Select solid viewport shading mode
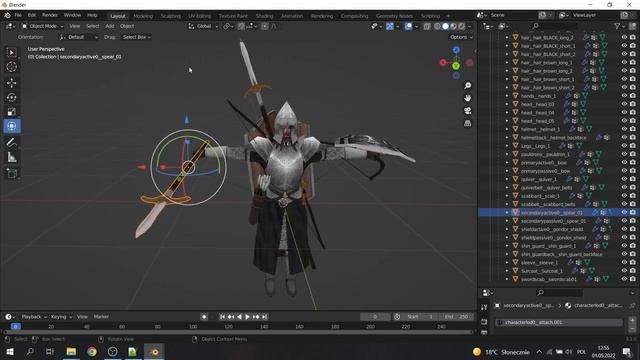640x360 pixels. tap(445, 26)
